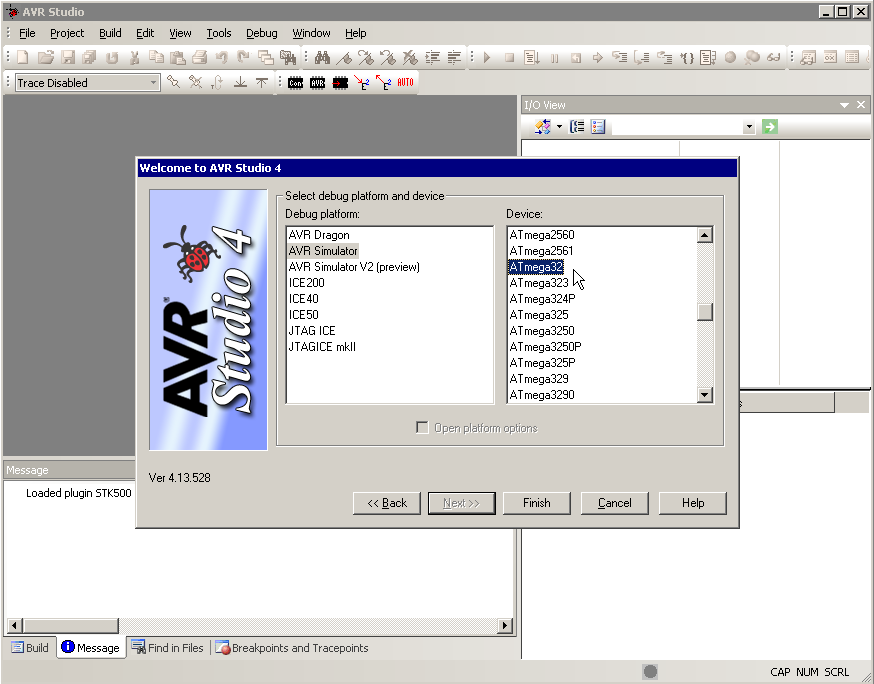Select AVR Simulator V2 (preview) platform
The height and width of the screenshot is (684, 874).
point(354,267)
